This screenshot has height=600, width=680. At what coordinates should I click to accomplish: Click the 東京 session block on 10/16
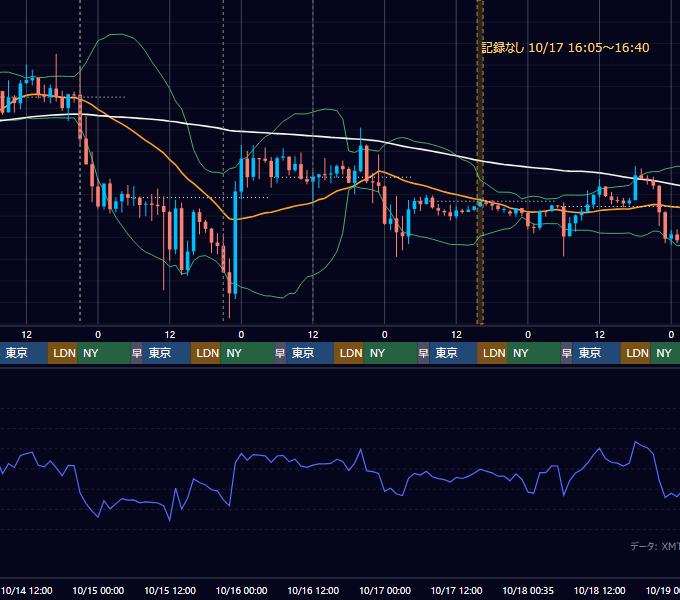310,353
